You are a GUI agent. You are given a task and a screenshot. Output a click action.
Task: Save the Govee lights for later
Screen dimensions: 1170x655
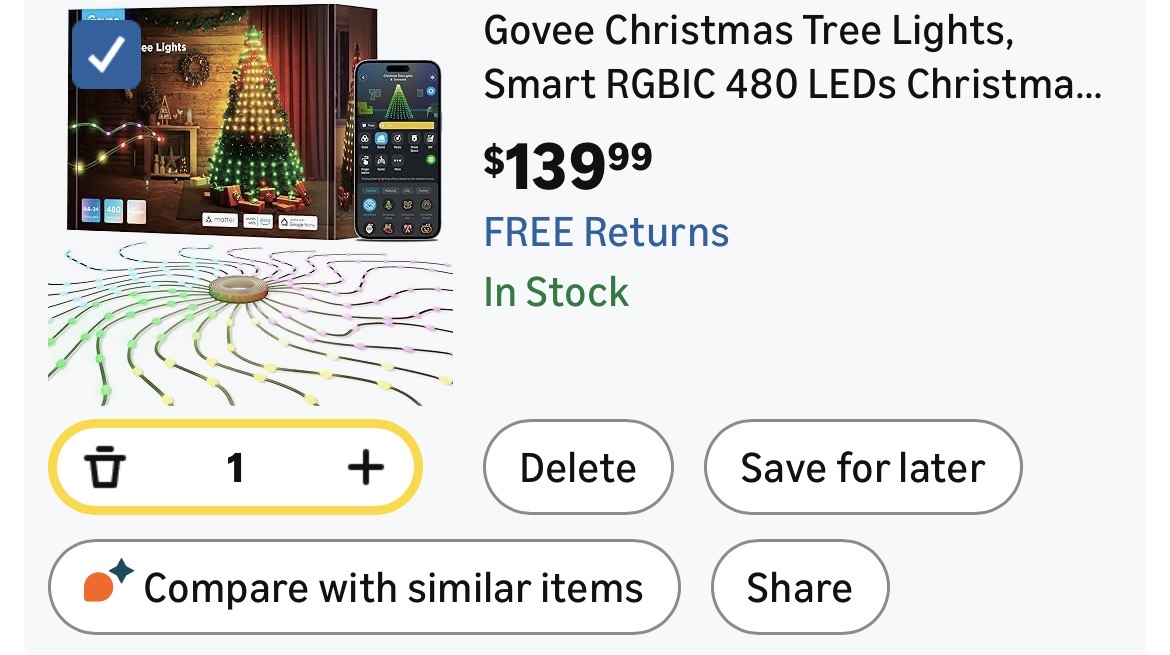click(x=863, y=468)
